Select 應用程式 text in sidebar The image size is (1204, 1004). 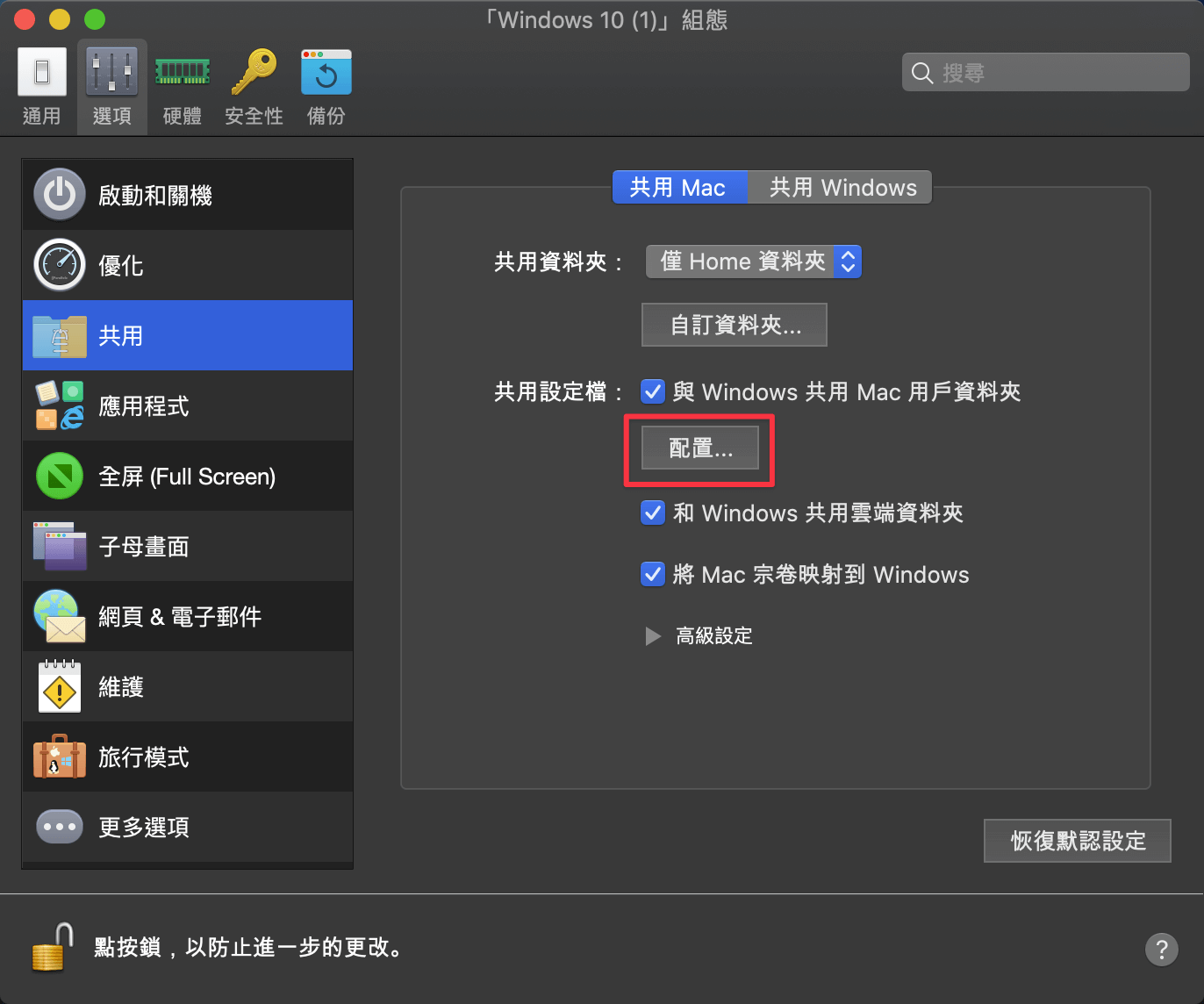pos(144,405)
